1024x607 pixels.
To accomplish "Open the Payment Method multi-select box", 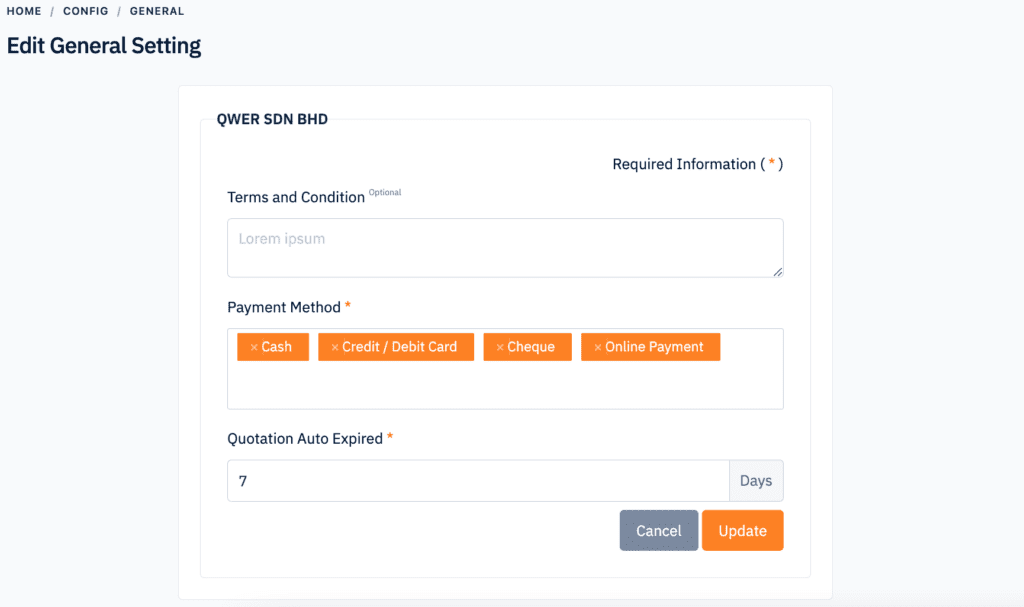I will (505, 369).
